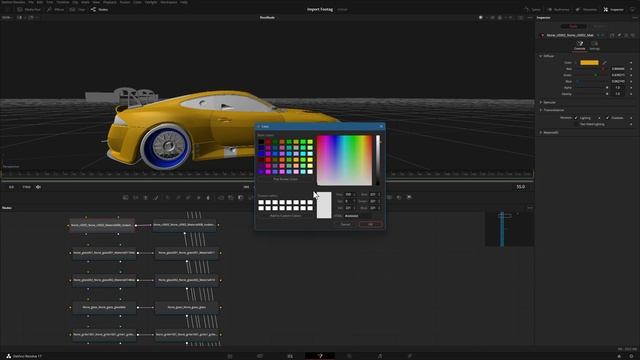Cancel the color dialog
Image resolution: width=640 pixels, height=360 pixels.
(345, 224)
